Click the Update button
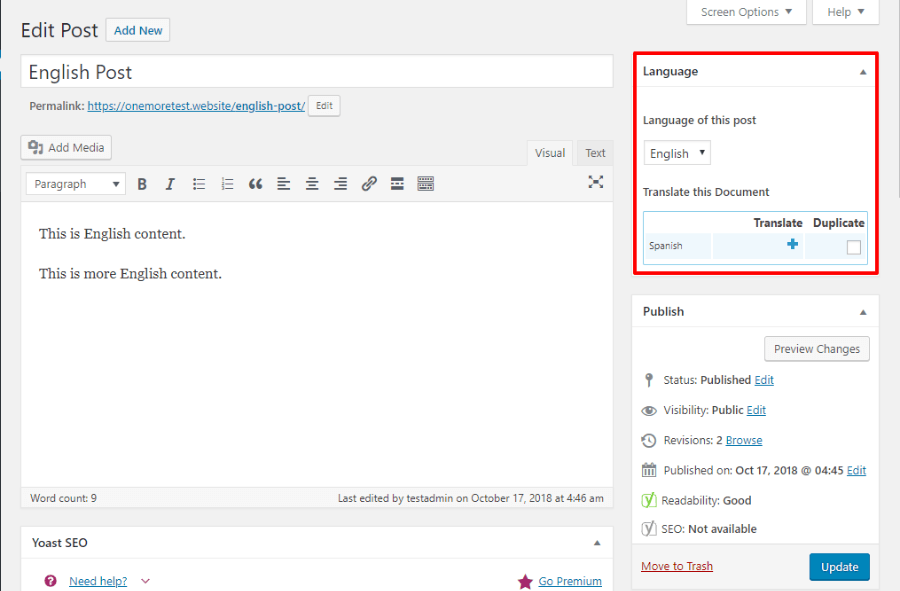This screenshot has width=900, height=591. click(x=839, y=567)
